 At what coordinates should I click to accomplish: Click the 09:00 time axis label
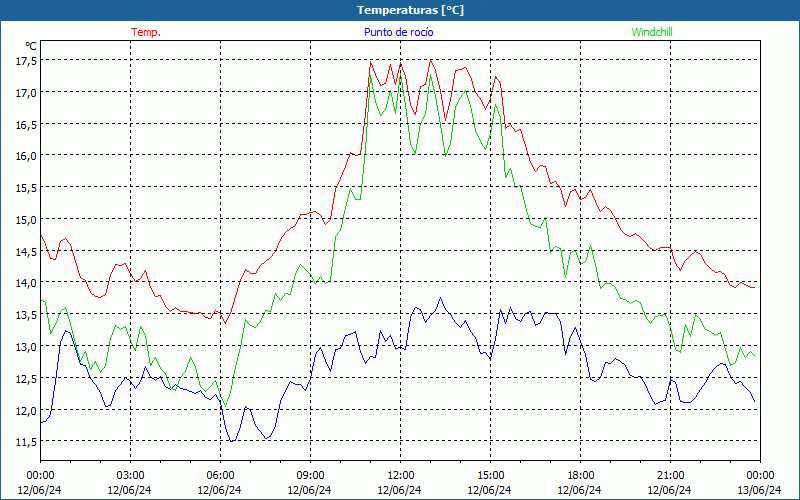(x=310, y=476)
